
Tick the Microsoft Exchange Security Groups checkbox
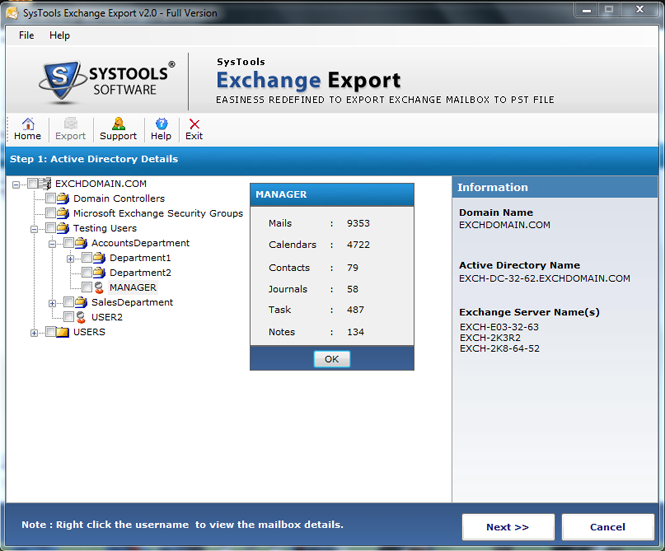(x=50, y=213)
